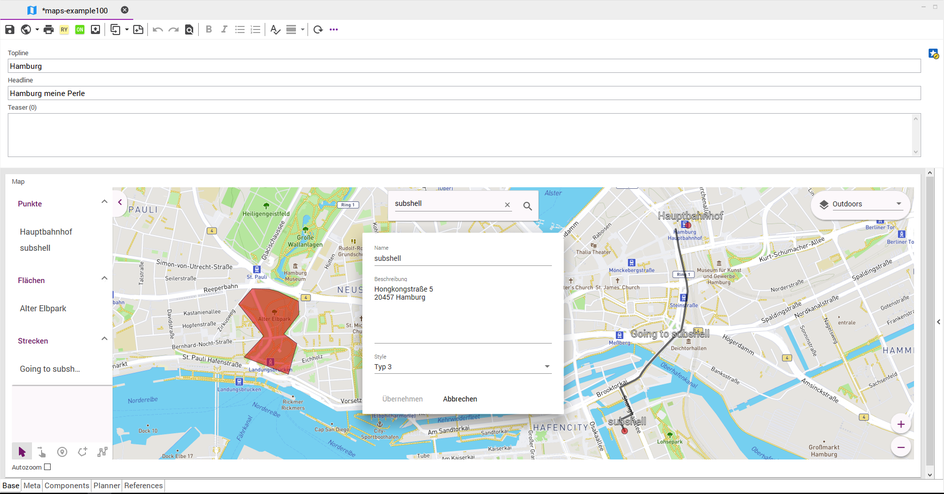Click the paragraph alignment icon
The height and width of the screenshot is (494, 944).
click(291, 29)
